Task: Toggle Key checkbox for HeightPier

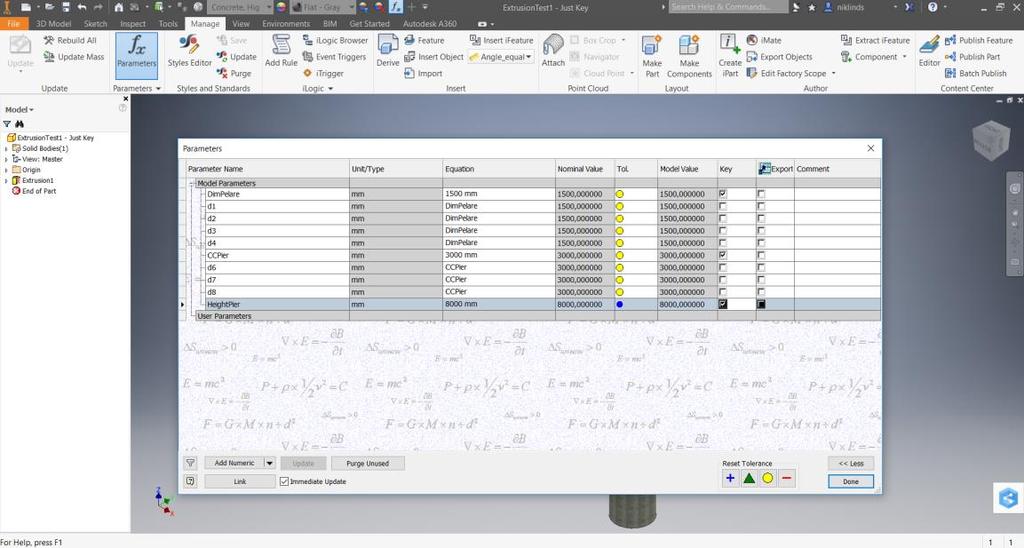Action: pyautogui.click(x=722, y=304)
